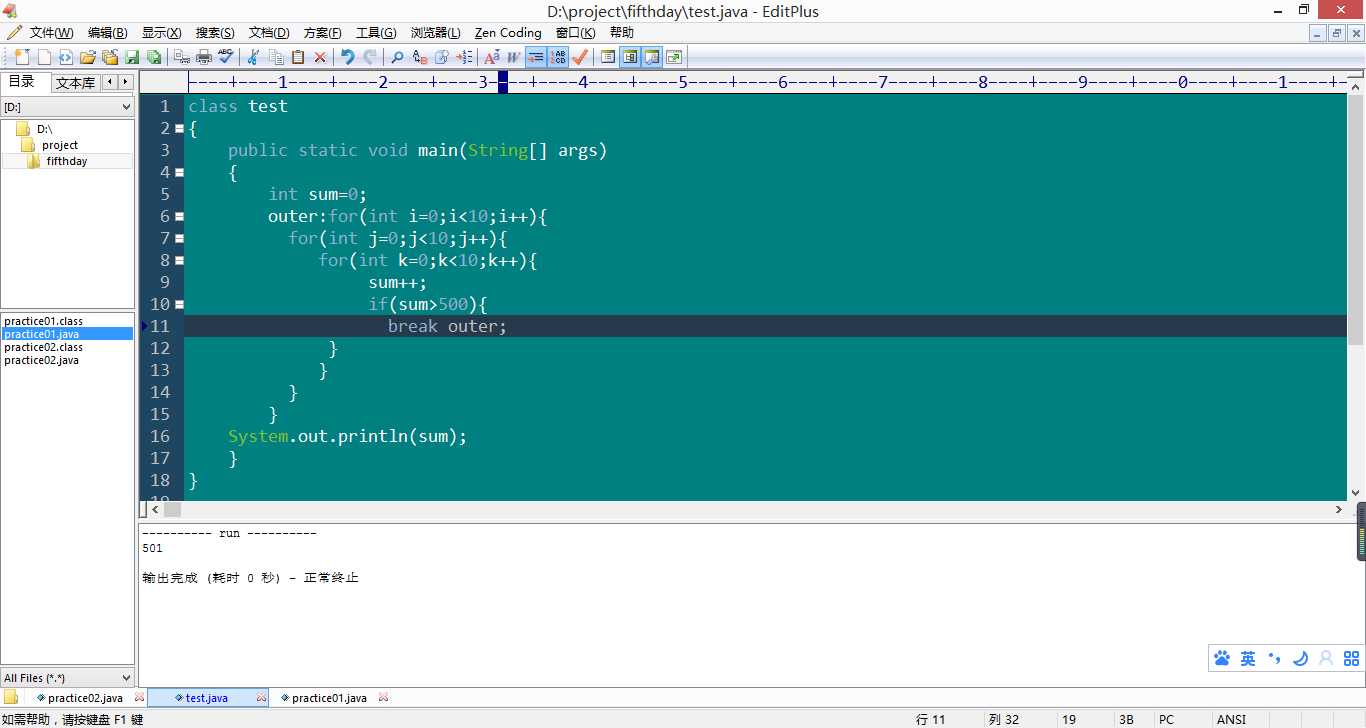
Task: Collapse the code fold at line 4
Action: (179, 172)
